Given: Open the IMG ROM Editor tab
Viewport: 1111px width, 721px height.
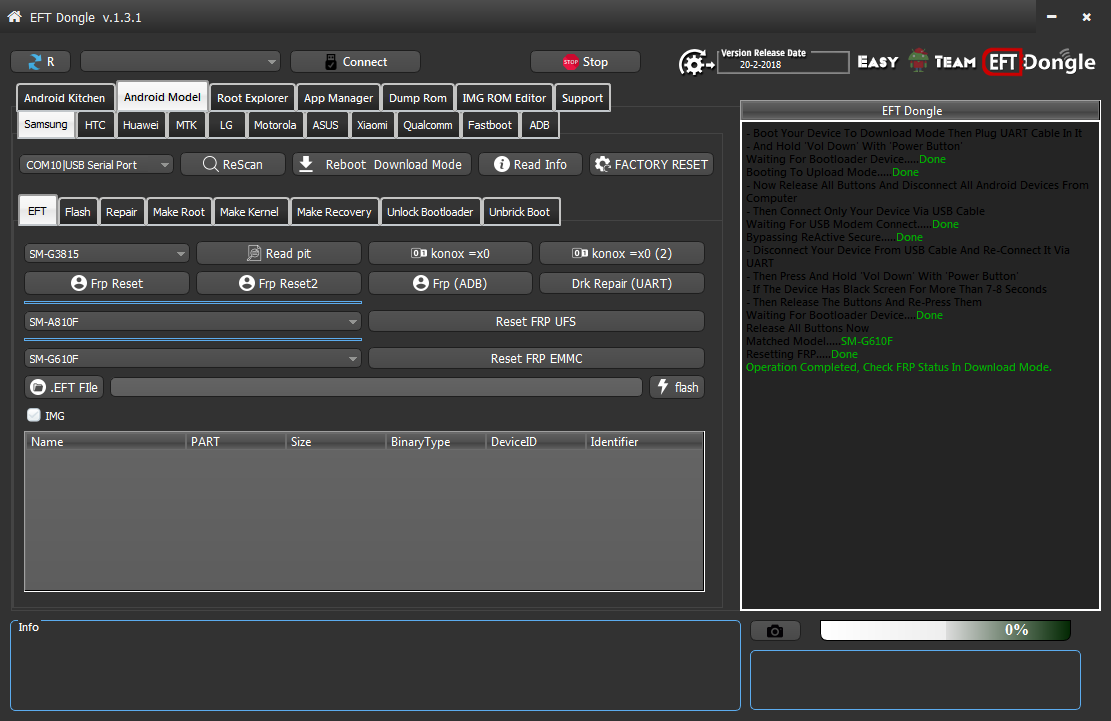Looking at the screenshot, I should pyautogui.click(x=504, y=98).
